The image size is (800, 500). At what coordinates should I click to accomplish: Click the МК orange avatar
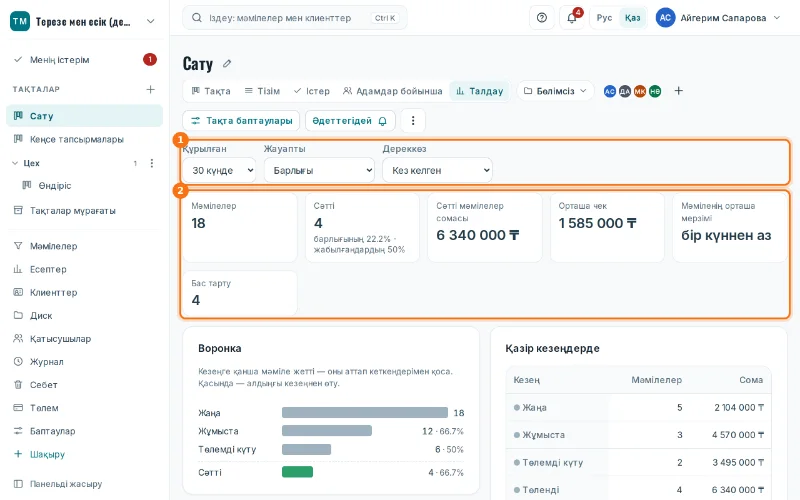[x=640, y=91]
